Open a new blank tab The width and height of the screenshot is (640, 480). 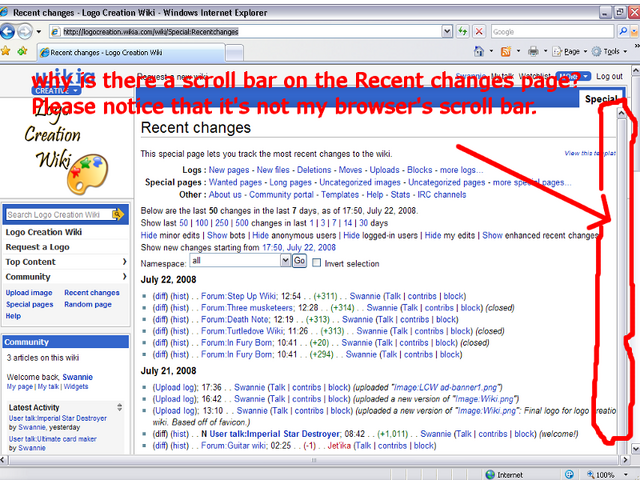235,53
